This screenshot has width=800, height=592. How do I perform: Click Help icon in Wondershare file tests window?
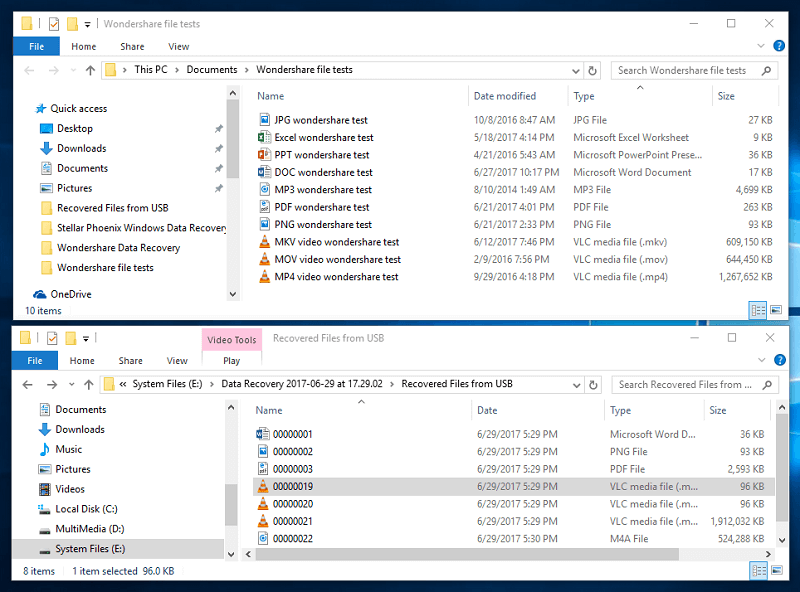click(x=779, y=46)
